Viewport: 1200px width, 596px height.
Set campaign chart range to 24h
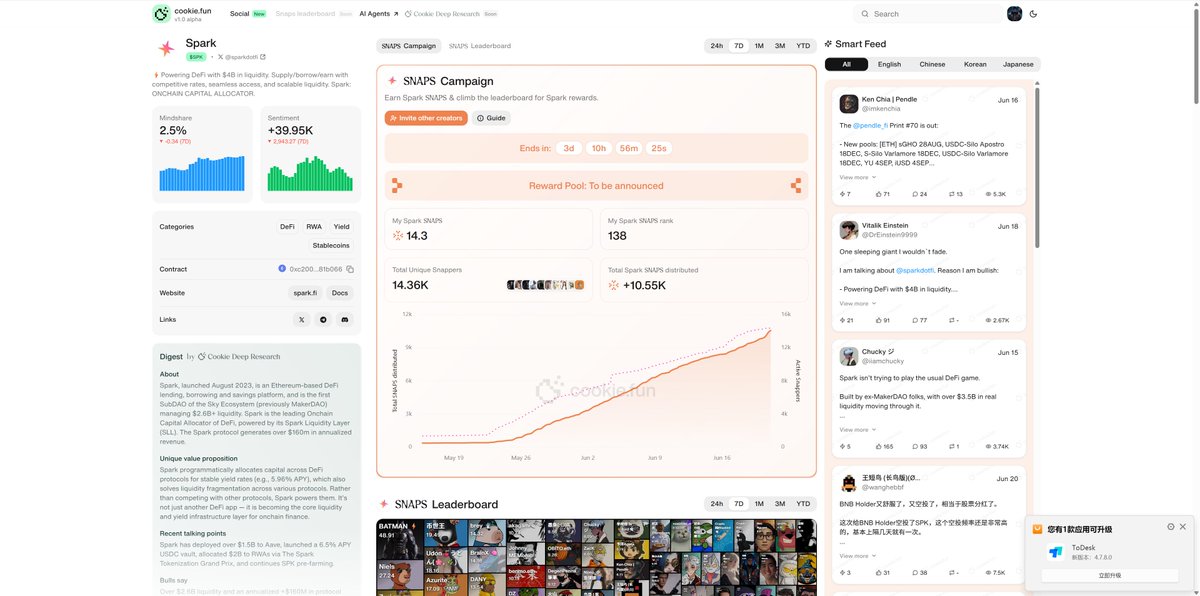(x=717, y=46)
